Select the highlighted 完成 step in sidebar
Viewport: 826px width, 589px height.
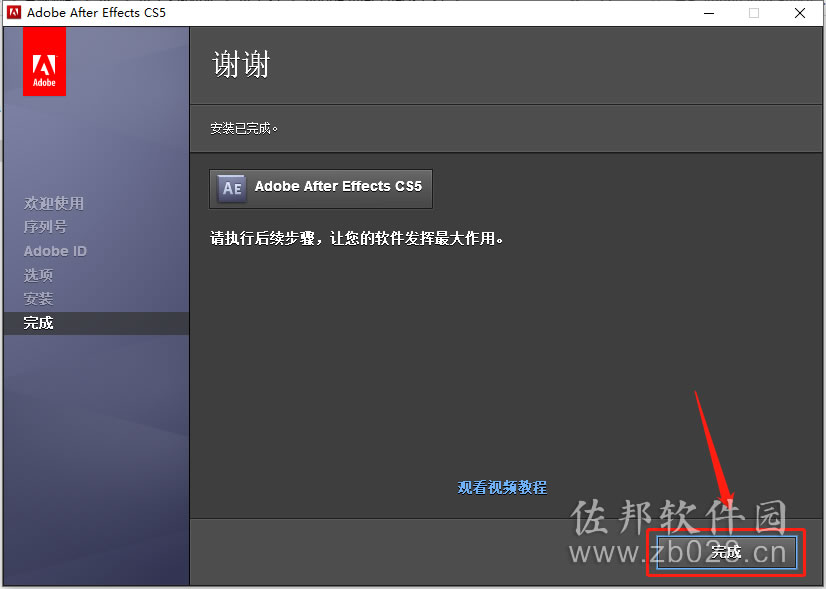pyautogui.click(x=96, y=323)
